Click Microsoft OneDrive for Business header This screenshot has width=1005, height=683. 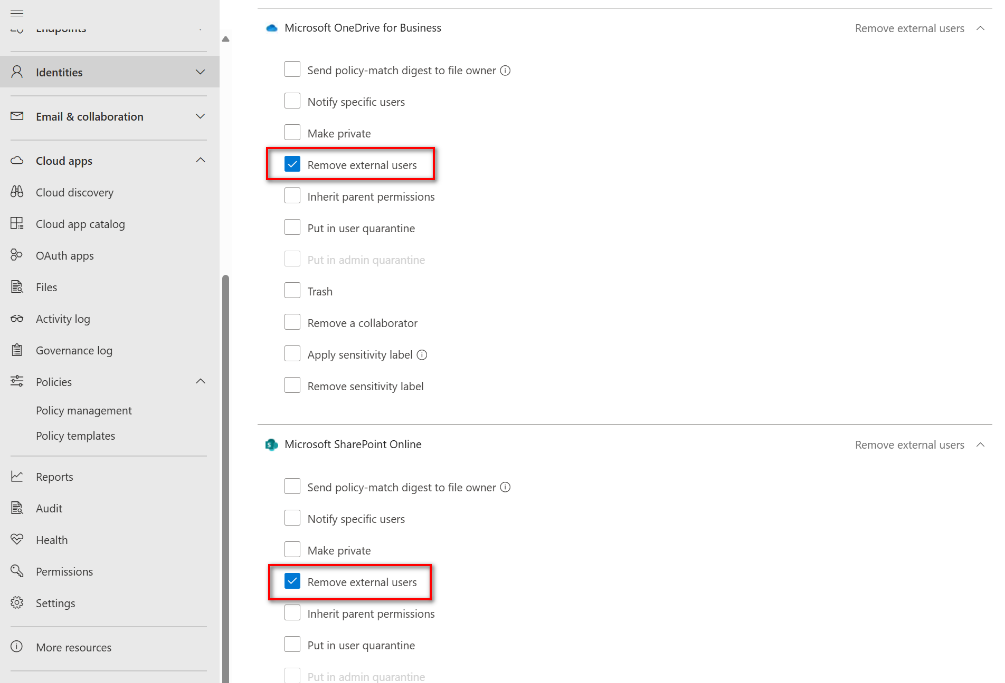click(363, 28)
